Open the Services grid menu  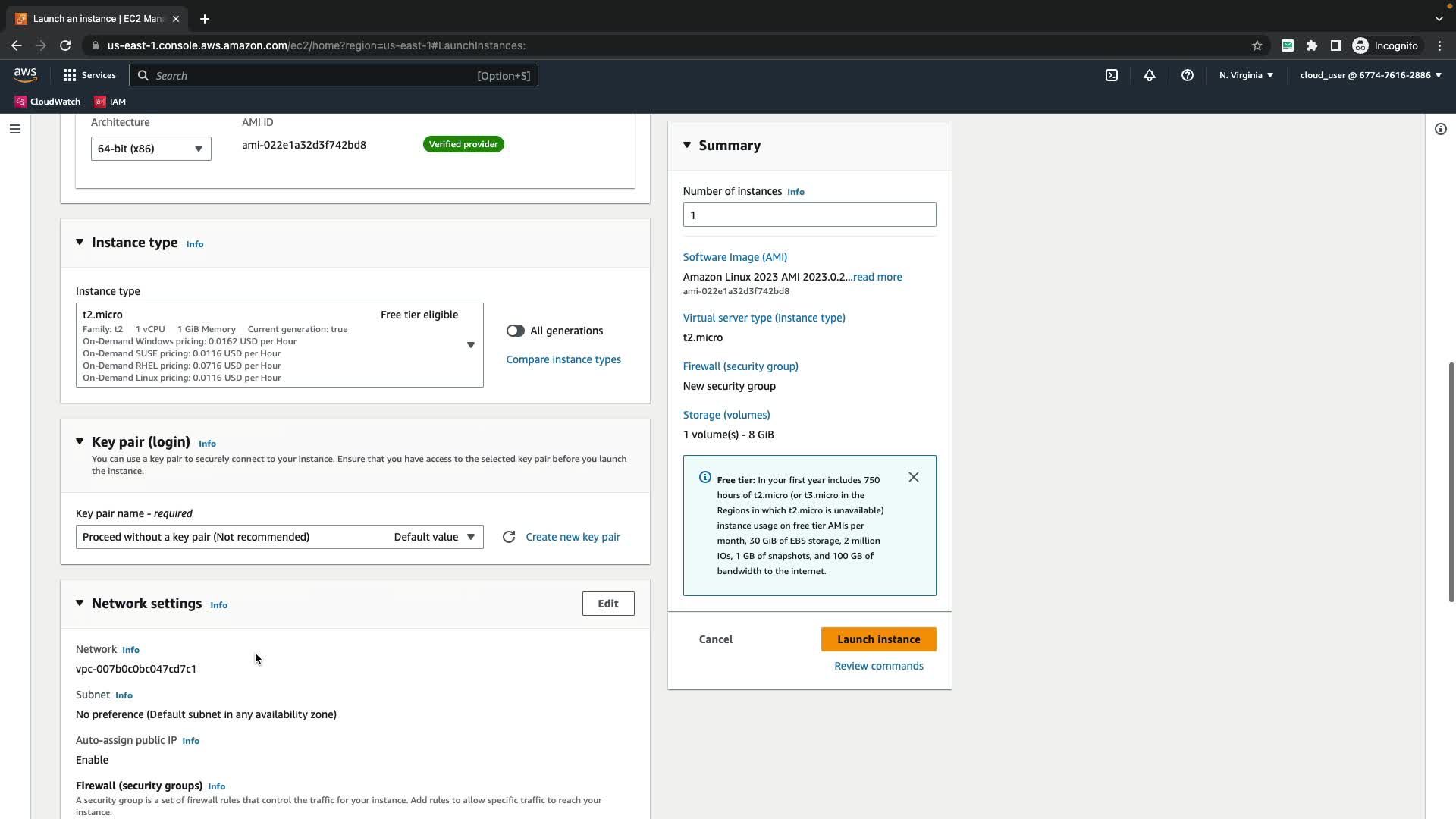89,75
